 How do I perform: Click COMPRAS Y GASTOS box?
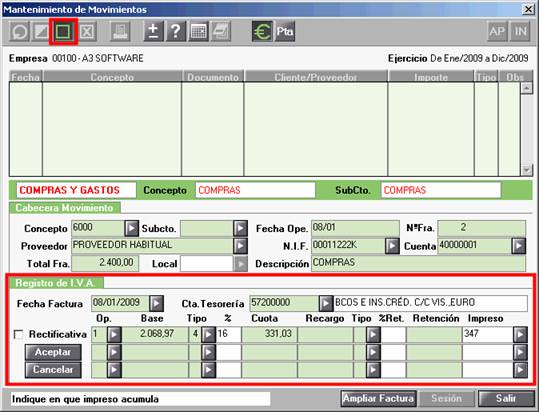pos(76,190)
